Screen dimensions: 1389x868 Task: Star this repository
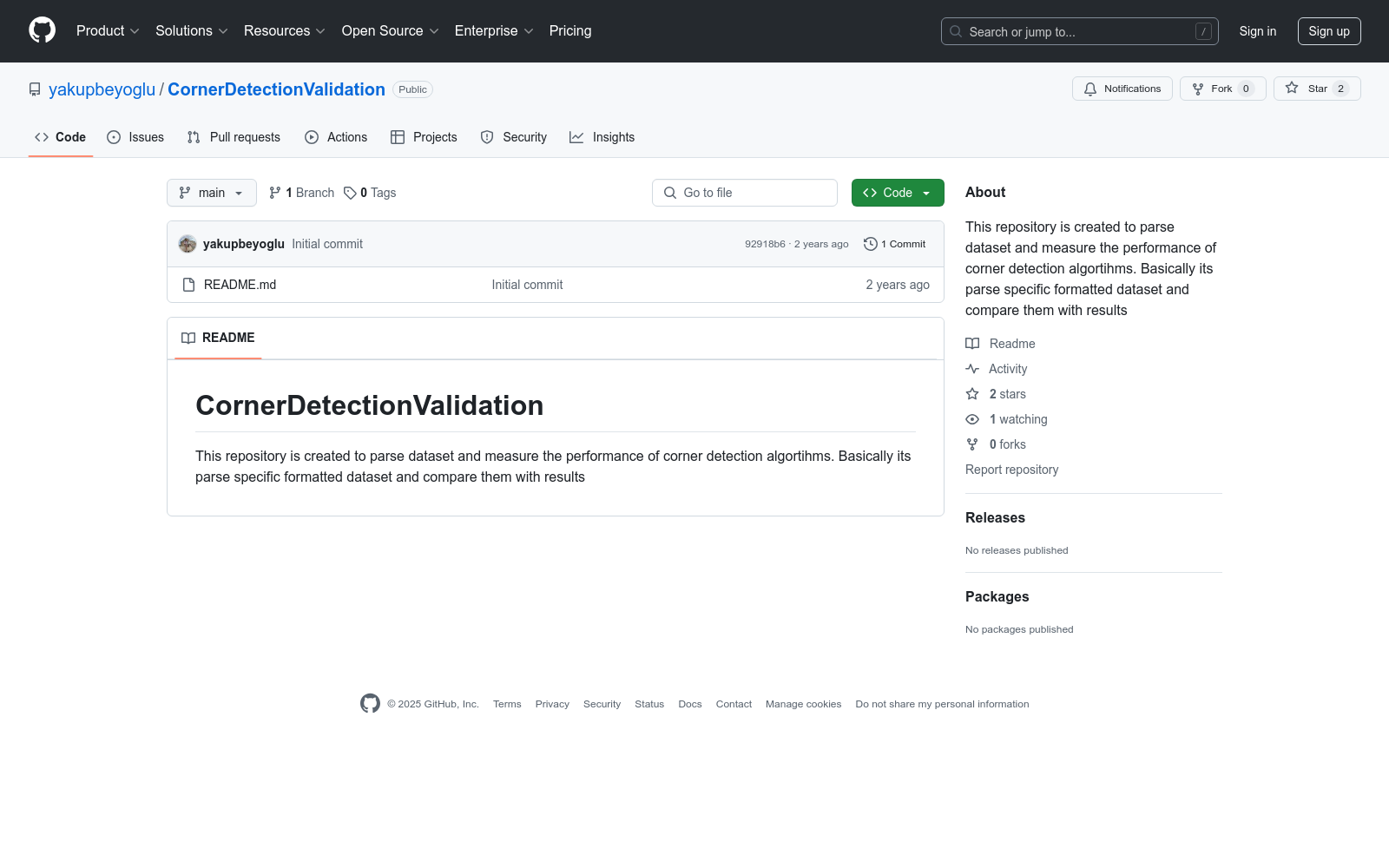pyautogui.click(x=1317, y=89)
